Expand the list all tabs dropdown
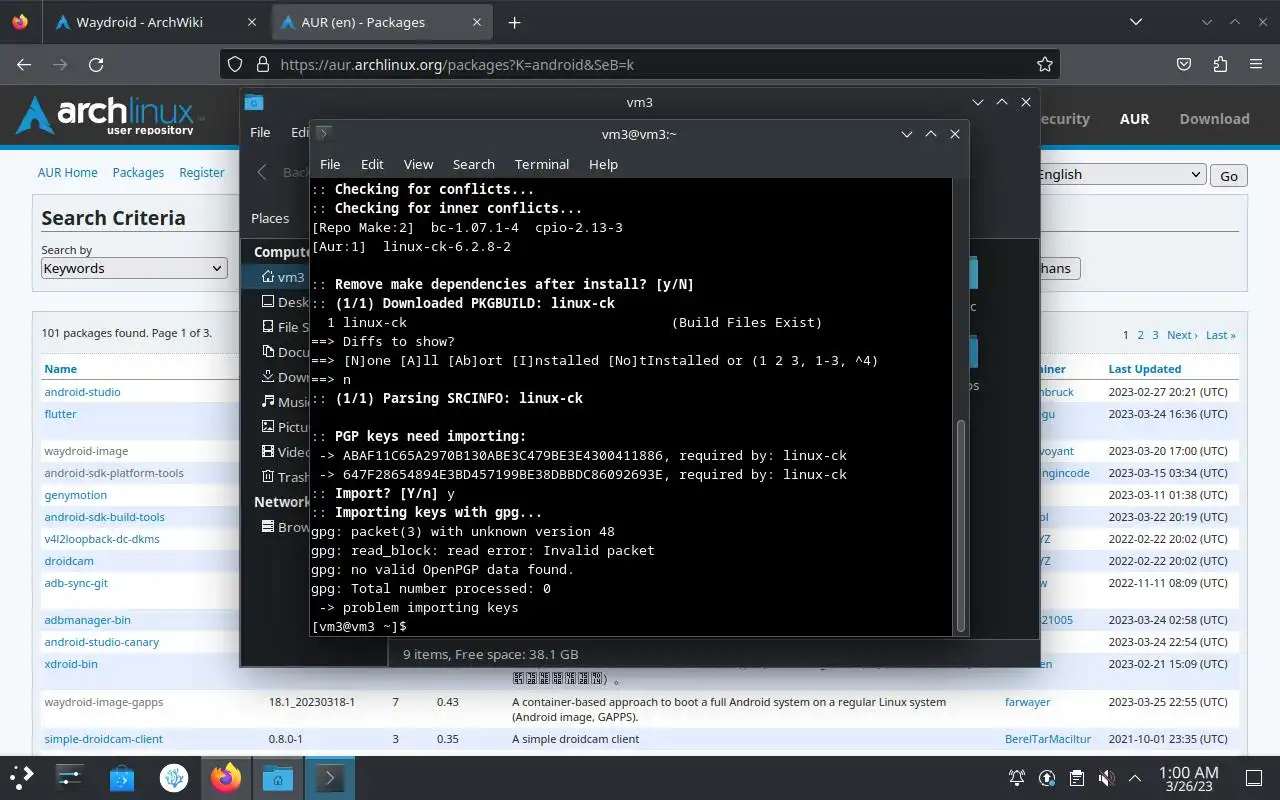The height and width of the screenshot is (800, 1280). [x=1136, y=22]
